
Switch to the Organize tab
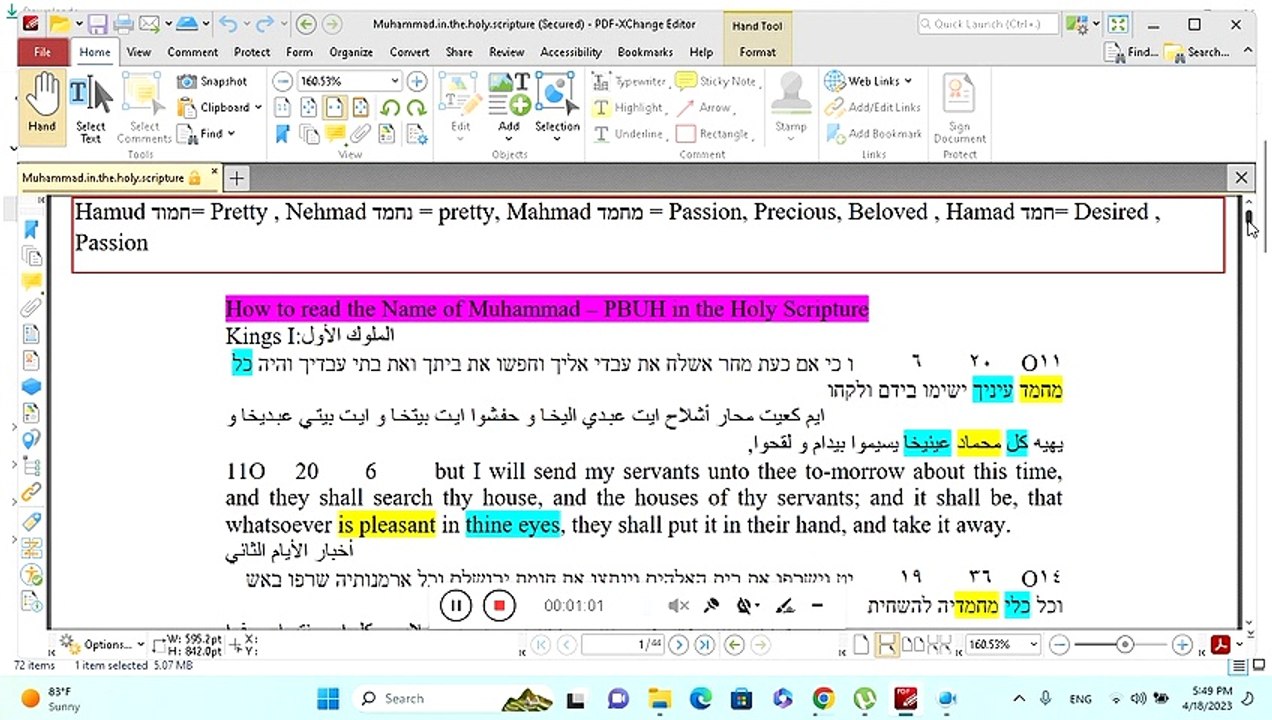pyautogui.click(x=351, y=52)
